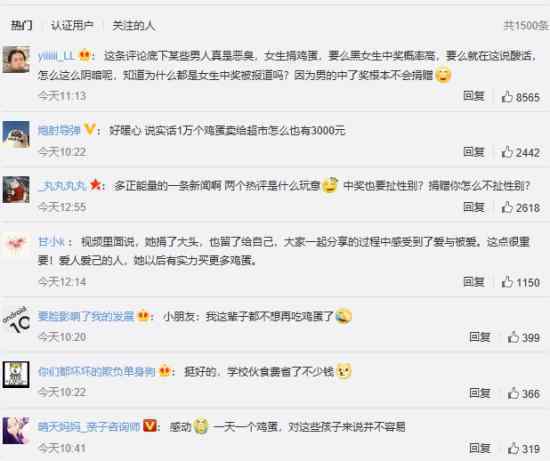Image resolution: width=550 pixels, height=461 pixels.
Task: Like the comment with 319 likes
Action: (x=513, y=448)
